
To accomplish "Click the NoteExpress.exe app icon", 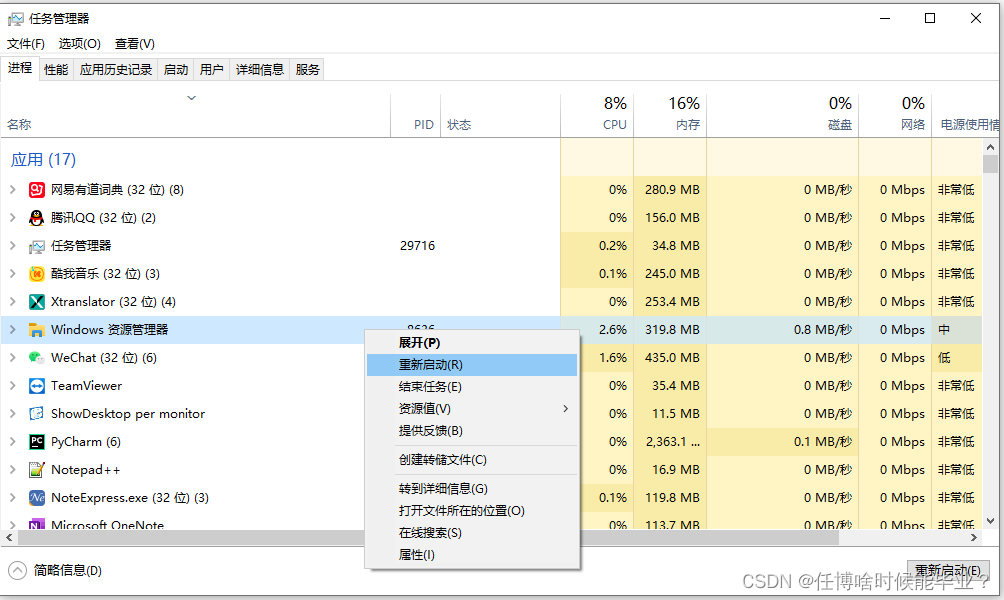I will (36, 498).
